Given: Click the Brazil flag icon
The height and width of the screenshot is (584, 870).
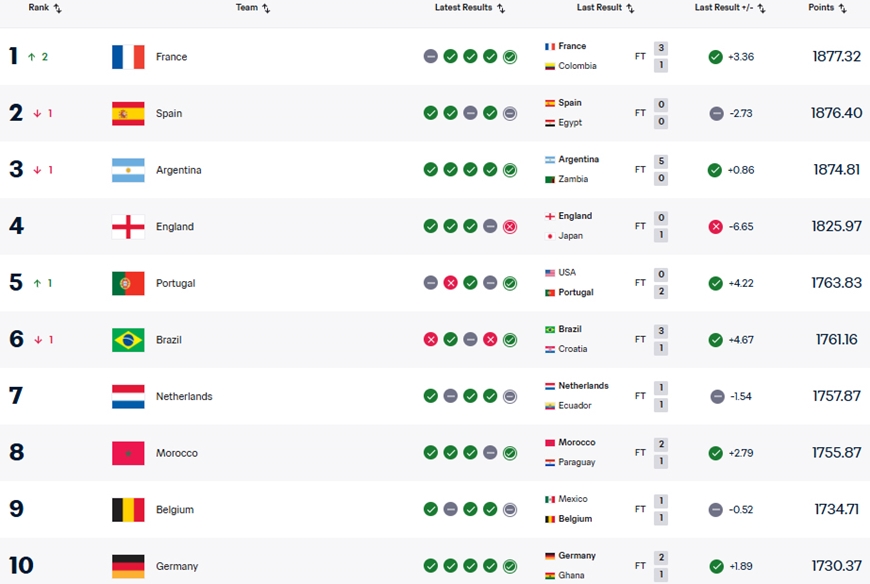Looking at the screenshot, I should tap(128, 340).
